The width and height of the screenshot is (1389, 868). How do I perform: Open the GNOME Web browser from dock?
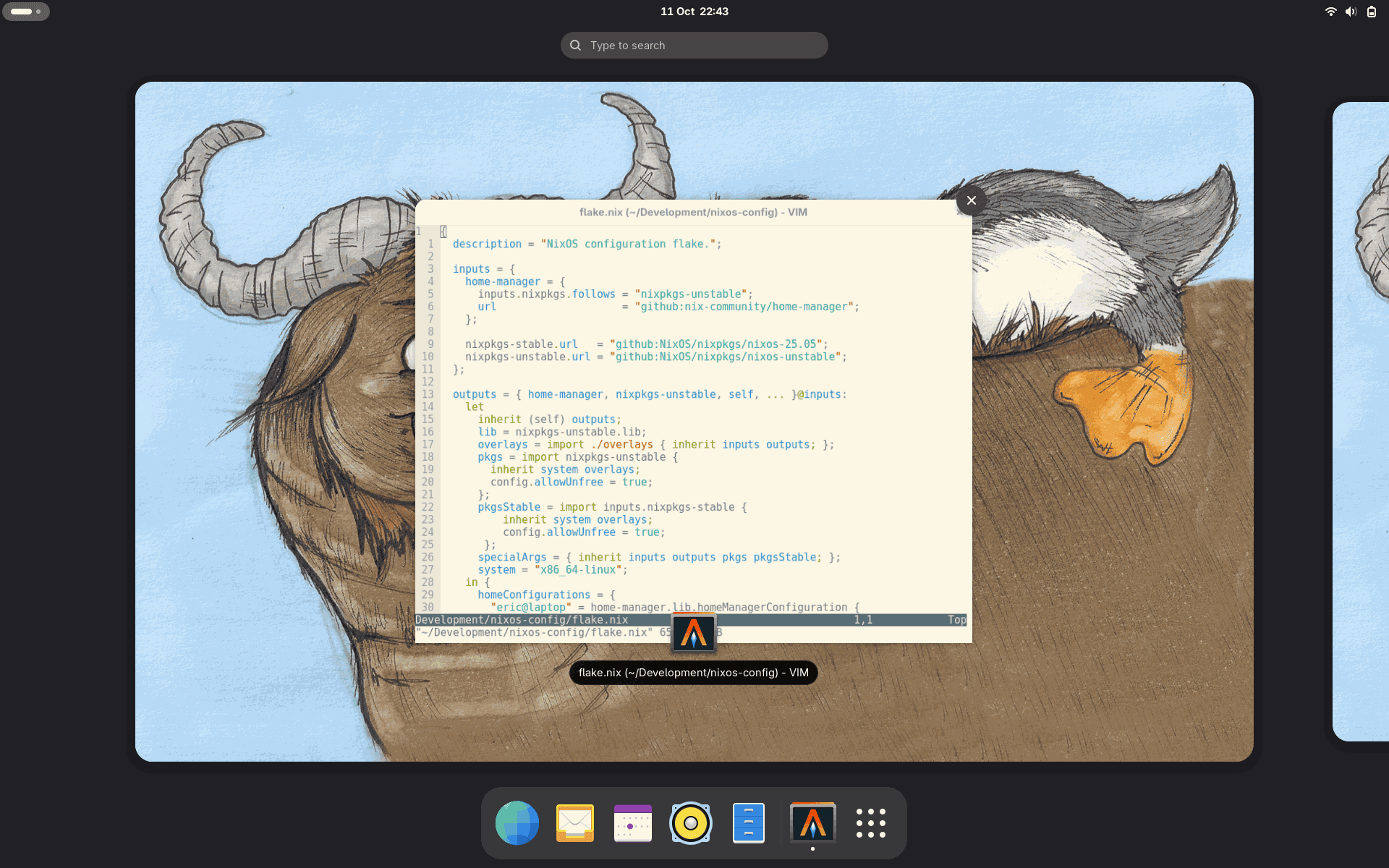(517, 822)
